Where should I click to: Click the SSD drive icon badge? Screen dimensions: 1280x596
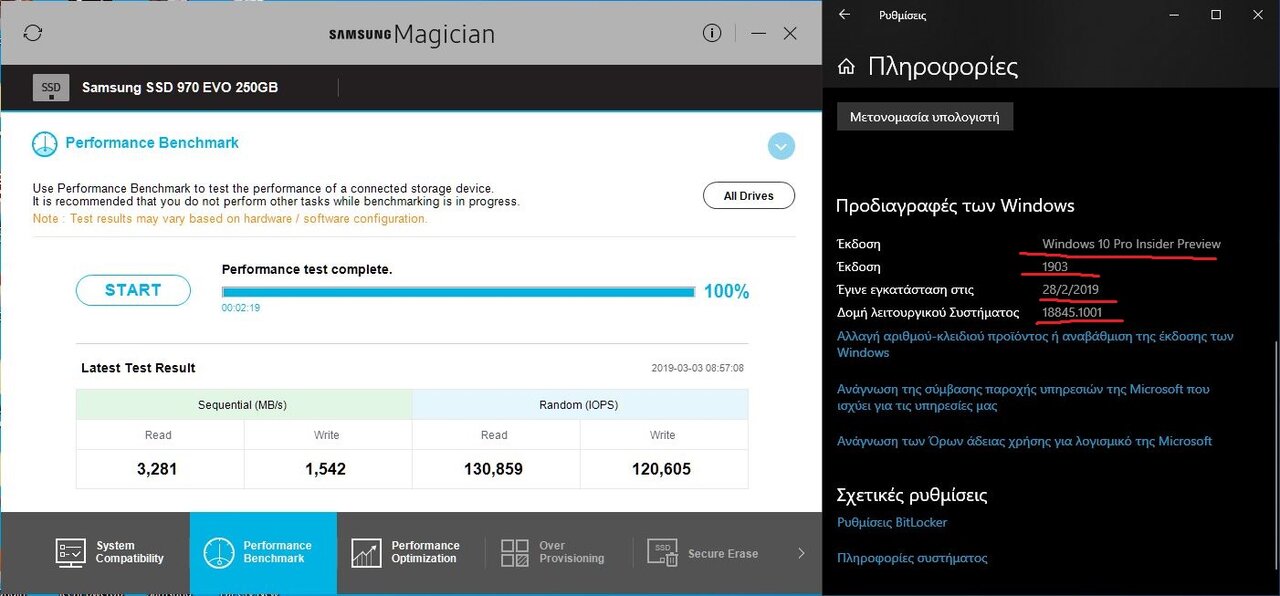[51, 88]
